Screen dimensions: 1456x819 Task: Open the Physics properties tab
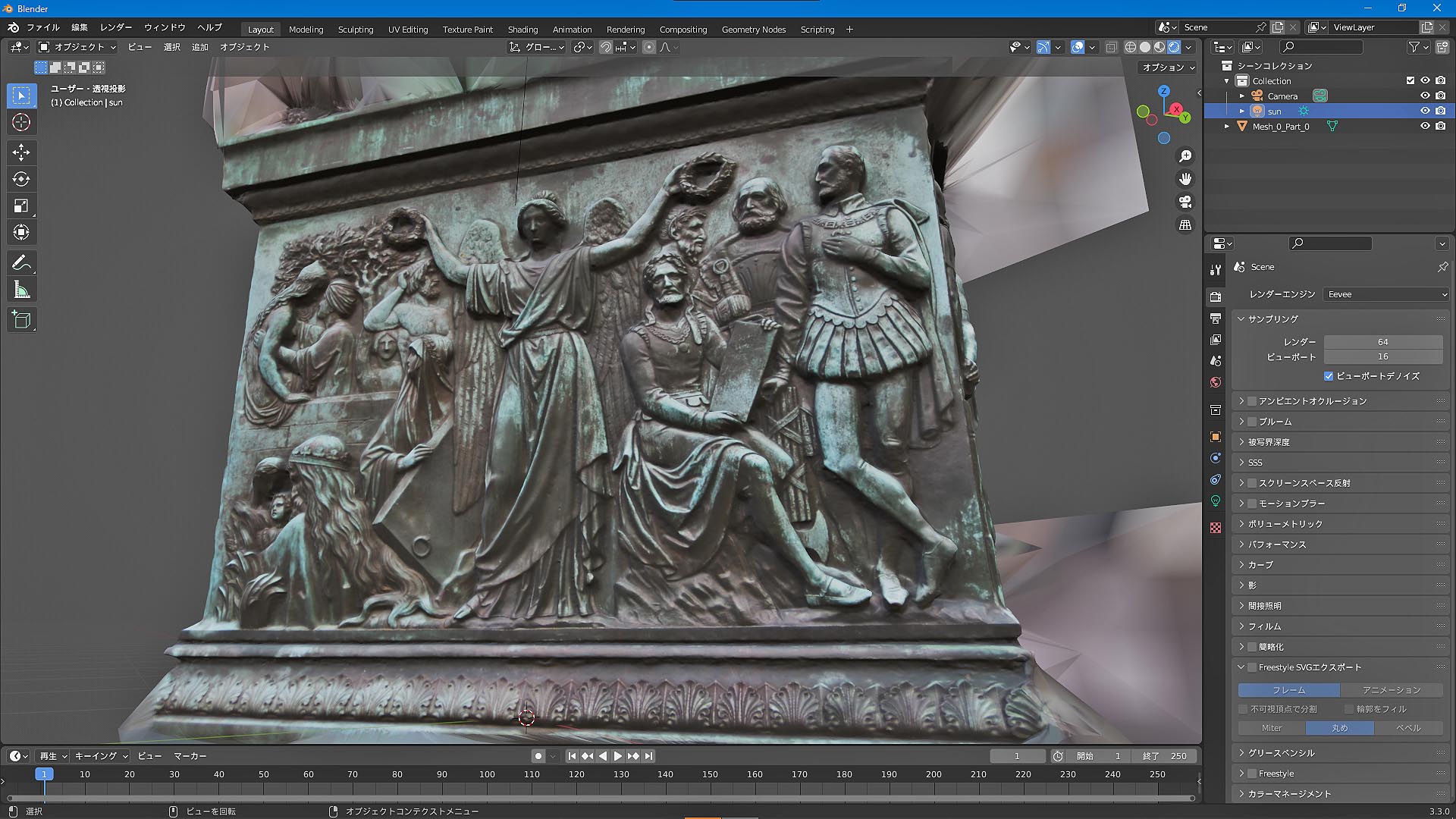pos(1216,458)
